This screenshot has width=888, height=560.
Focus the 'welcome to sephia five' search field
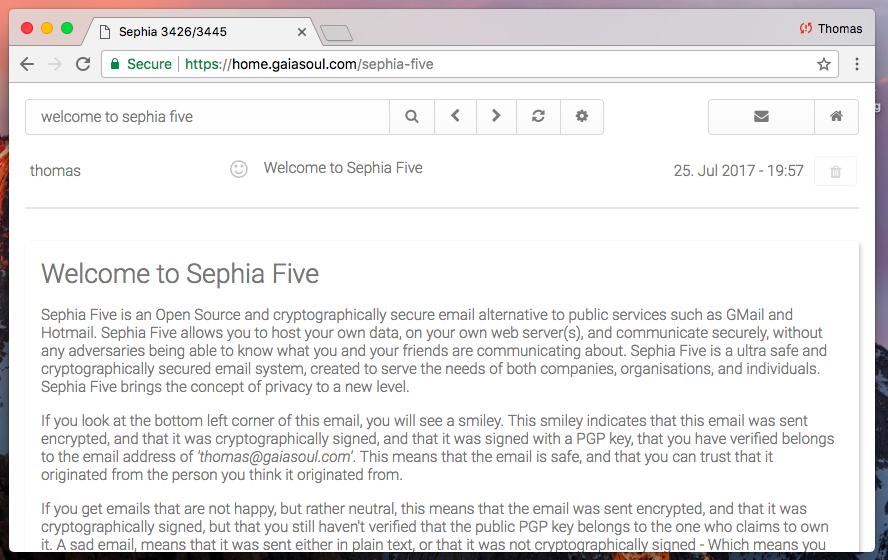(207, 117)
